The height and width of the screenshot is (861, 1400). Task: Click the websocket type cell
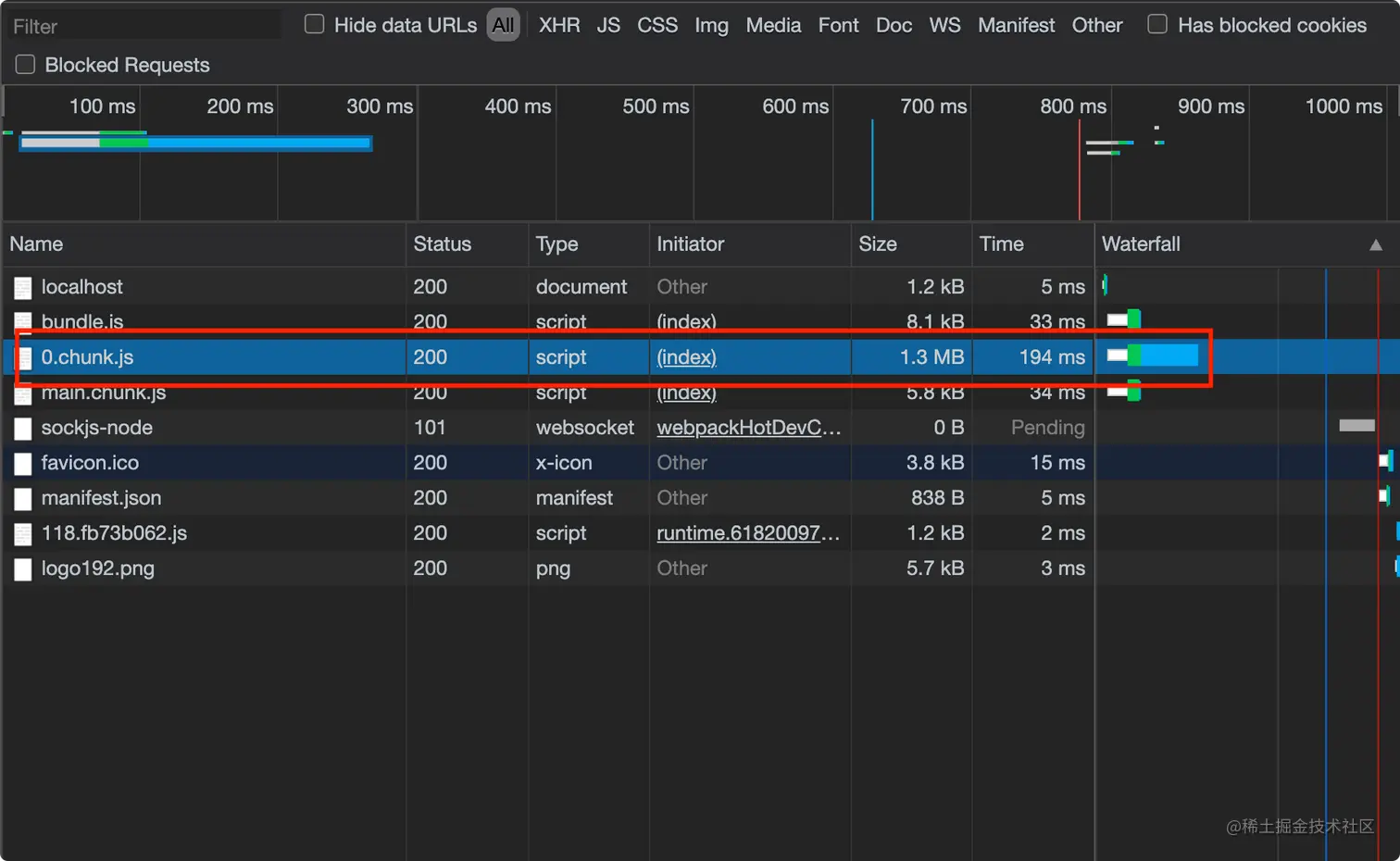click(x=584, y=428)
